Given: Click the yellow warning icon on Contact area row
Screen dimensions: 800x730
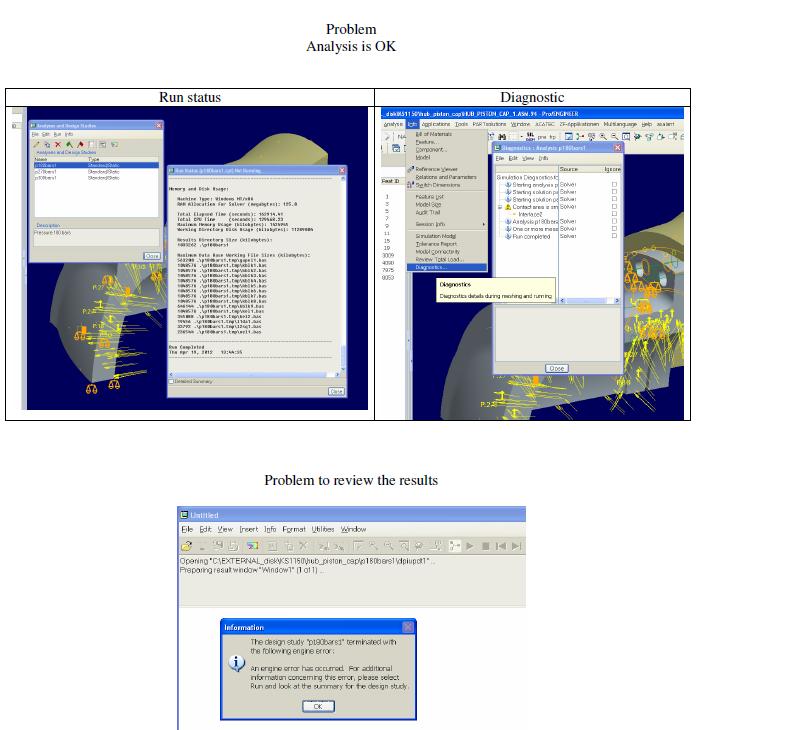Looking at the screenshot, I should coord(508,207).
